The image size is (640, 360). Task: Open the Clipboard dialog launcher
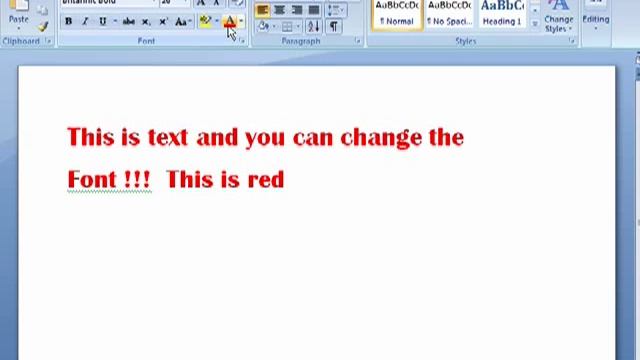[48, 41]
